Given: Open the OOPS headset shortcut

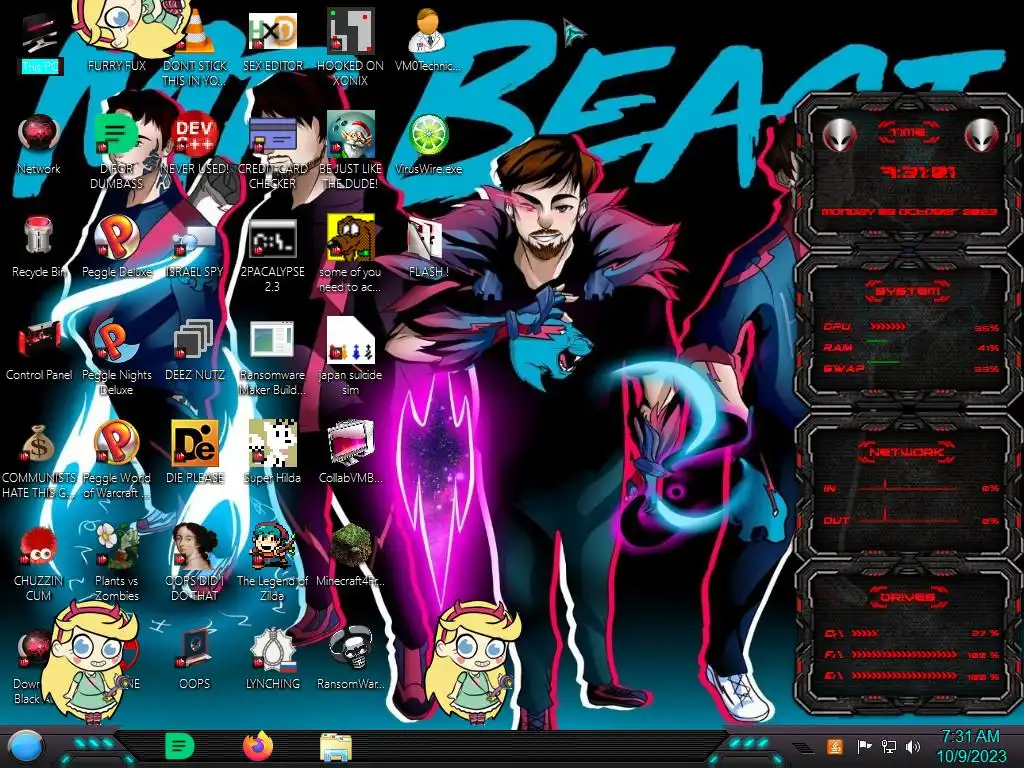Looking at the screenshot, I should pyautogui.click(x=195, y=658).
